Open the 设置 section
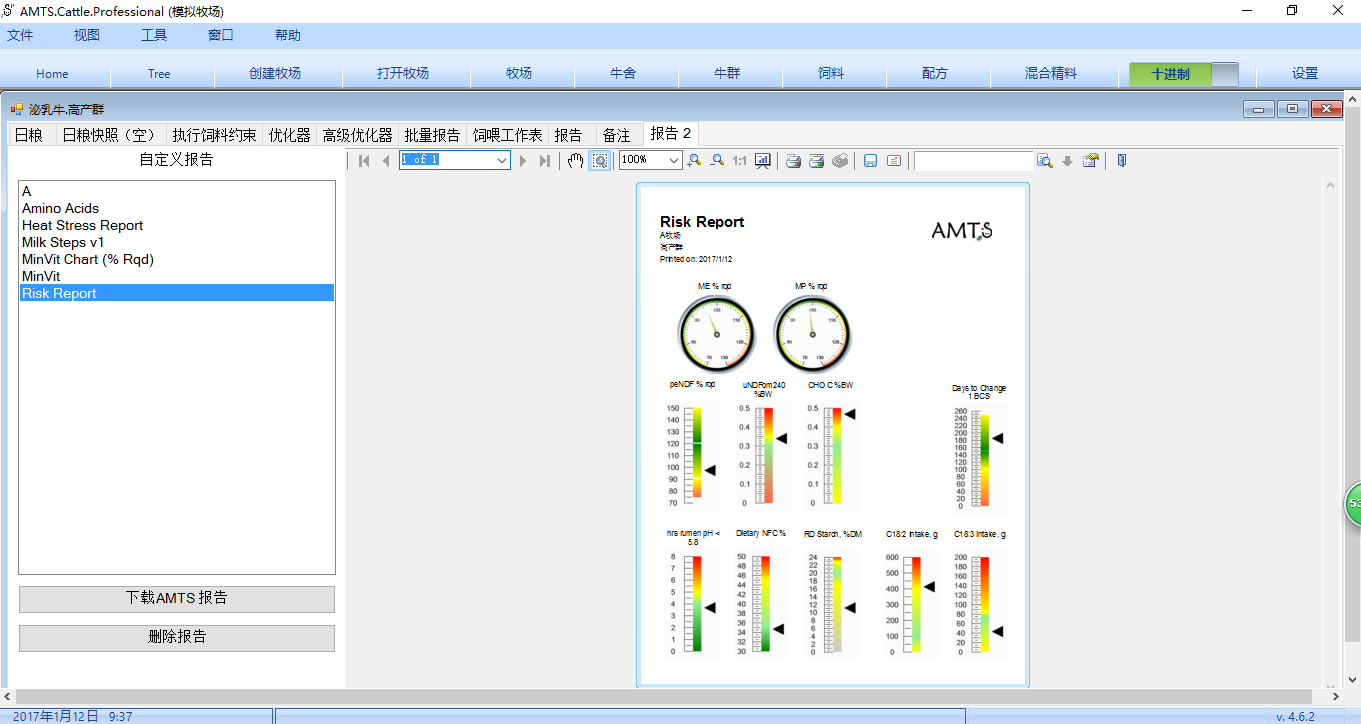 pos(1305,74)
